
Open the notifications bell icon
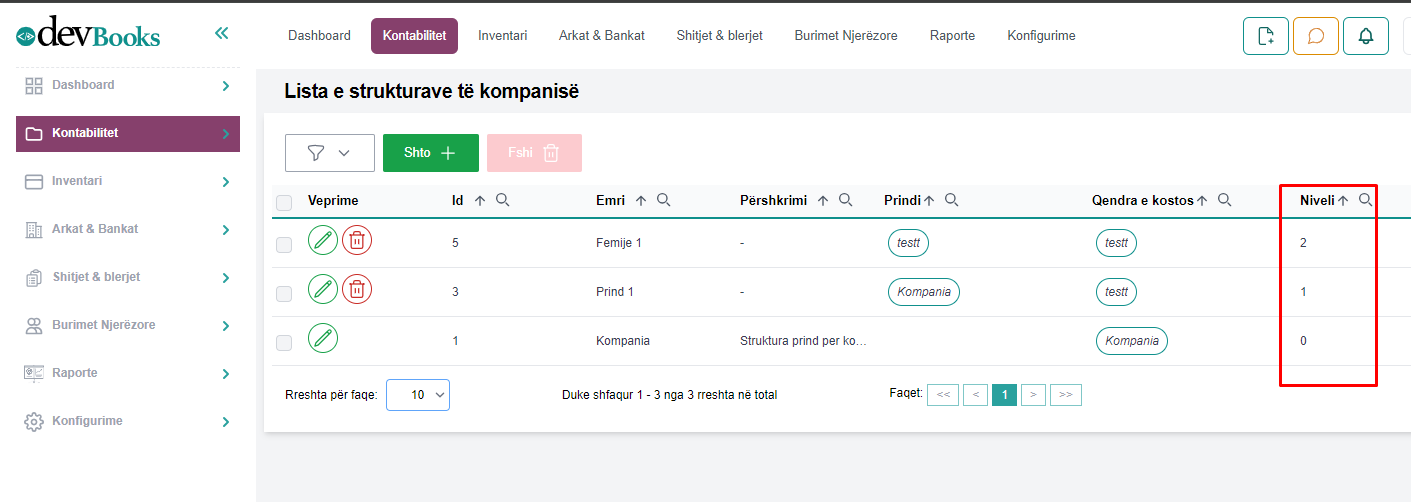[x=1365, y=36]
